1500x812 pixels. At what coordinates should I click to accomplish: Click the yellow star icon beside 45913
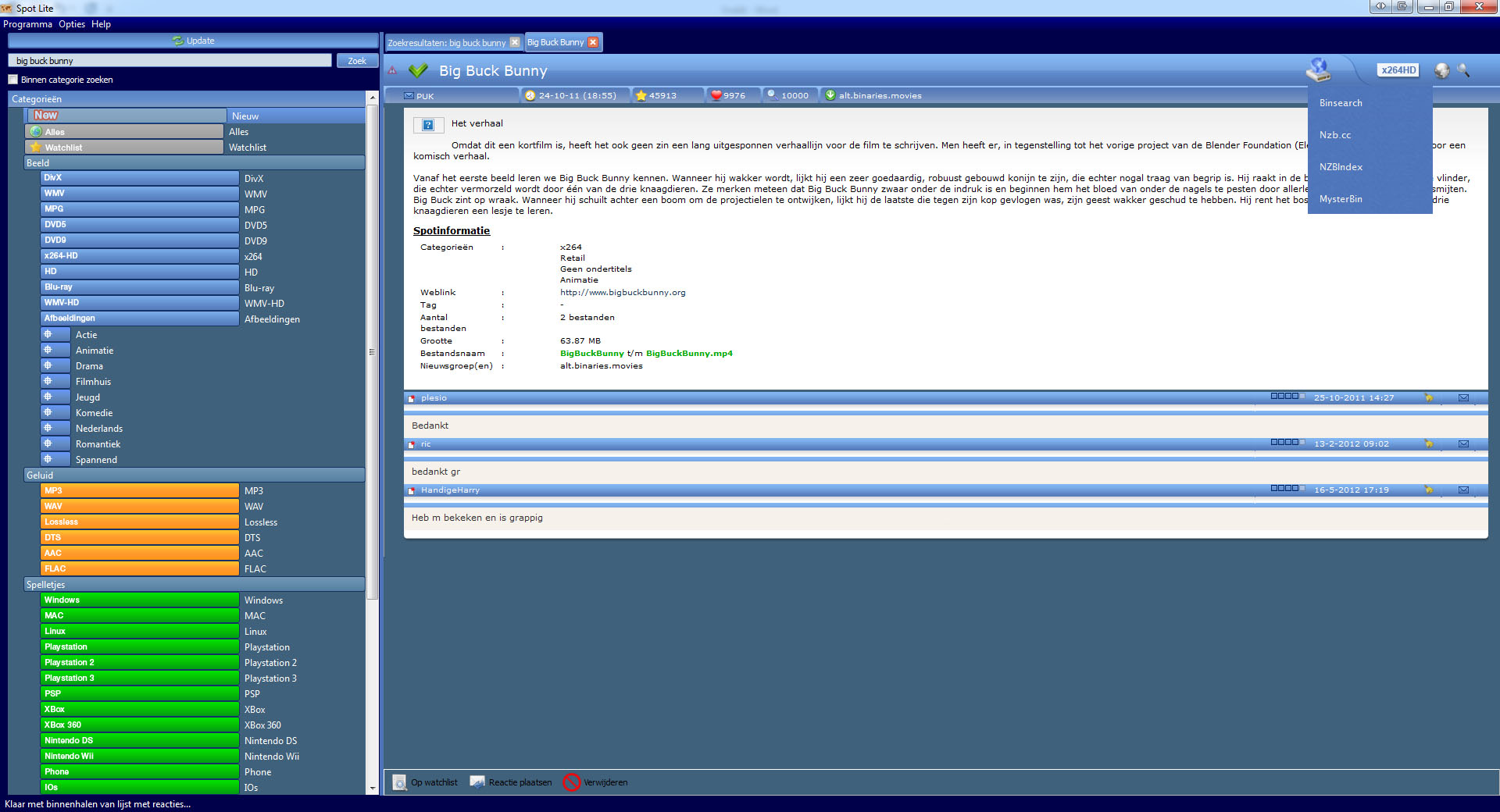[x=641, y=95]
